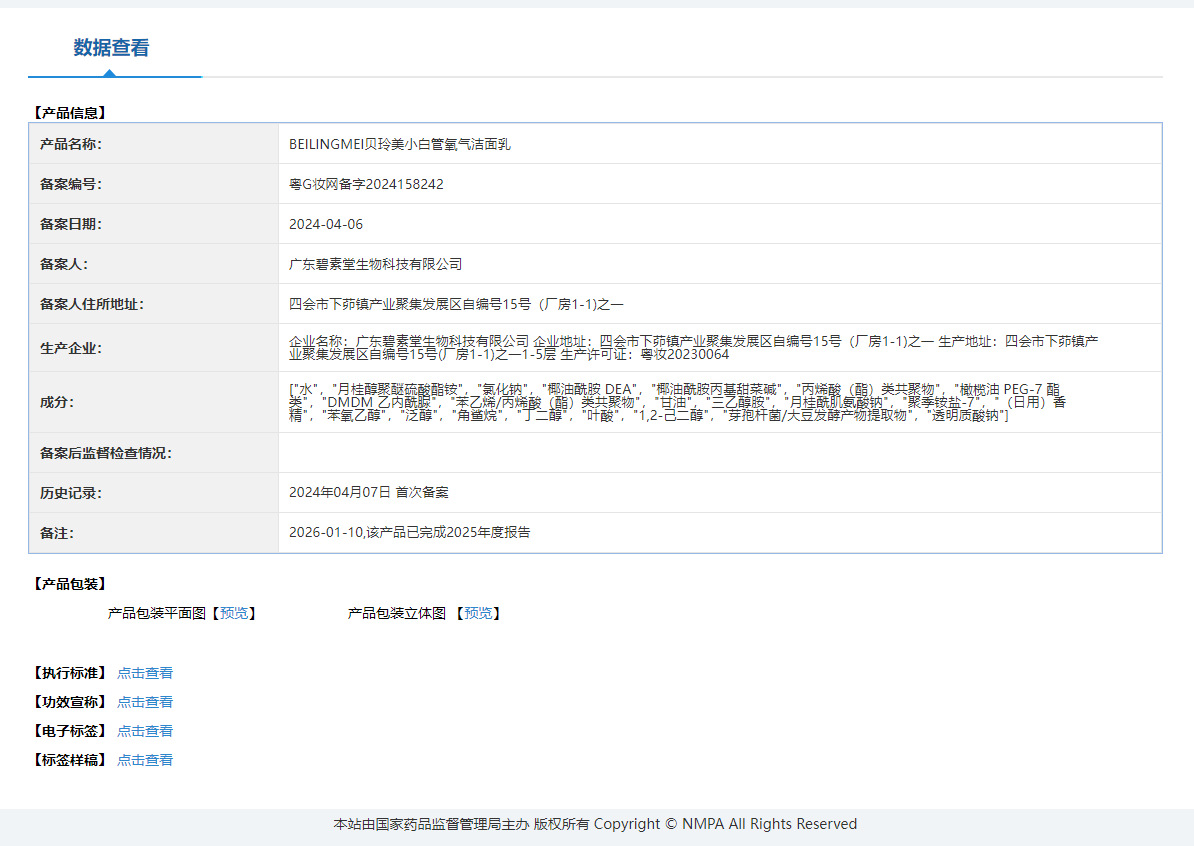Viewport: 1194px width, 846px height.
Task: Click the 产品信息 section heading
Action: (69, 113)
